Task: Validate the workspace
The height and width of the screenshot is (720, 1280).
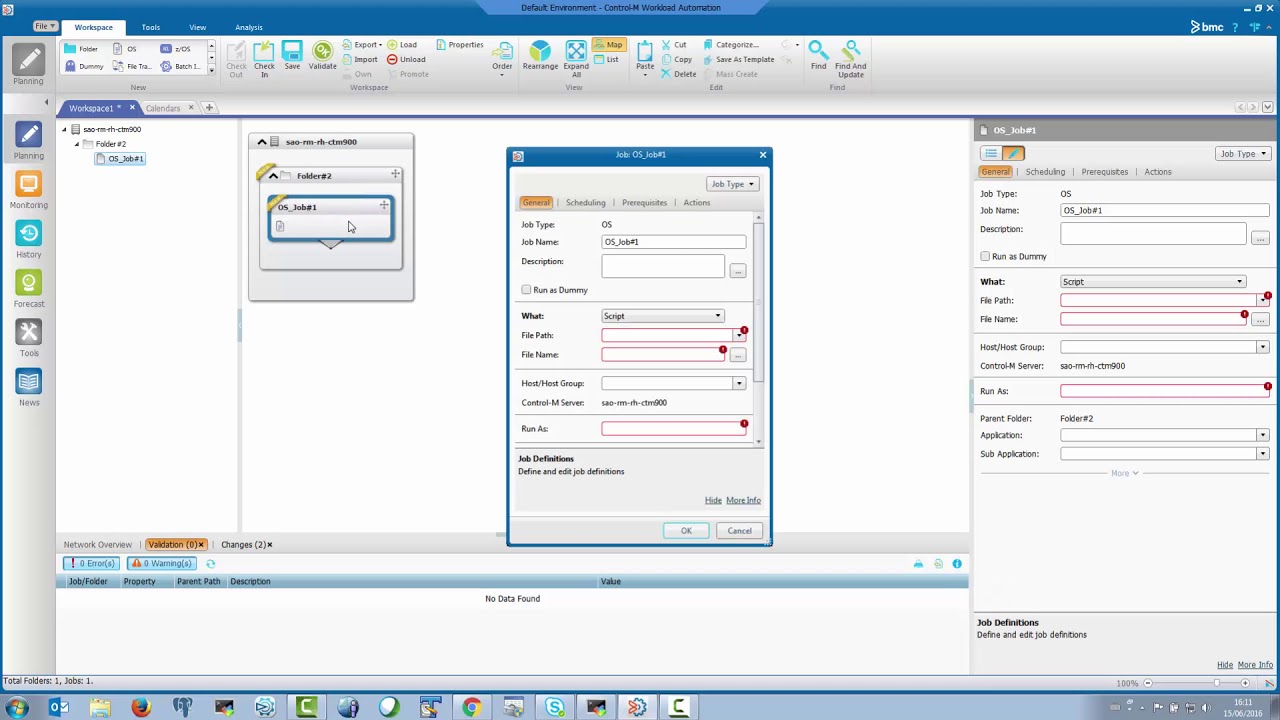Action: point(322,57)
